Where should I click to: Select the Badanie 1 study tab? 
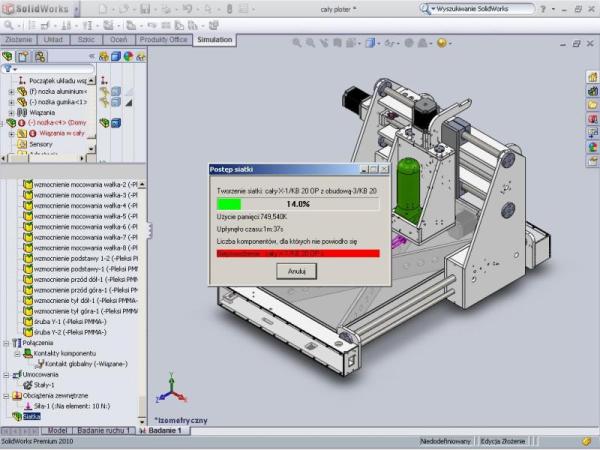click(x=163, y=430)
